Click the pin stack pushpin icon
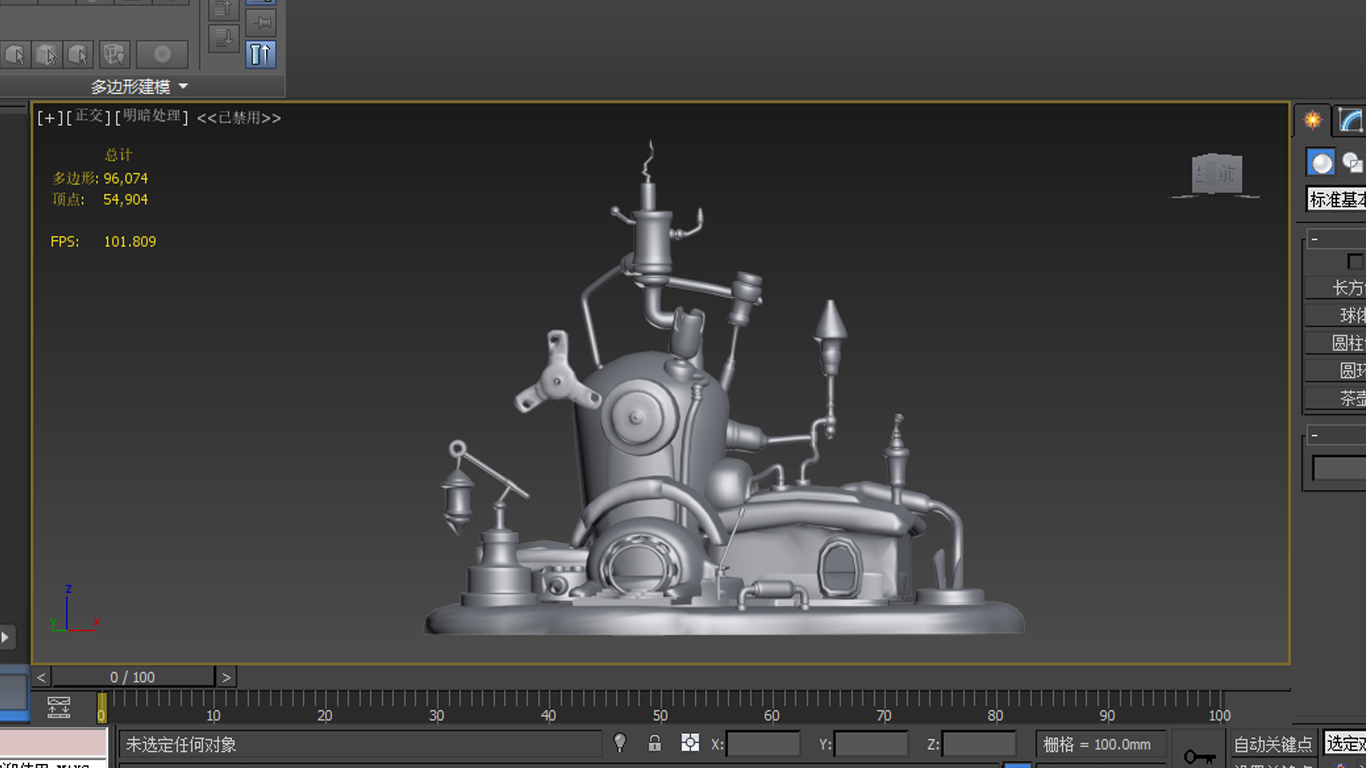Viewport: 1366px width, 768px height. point(260,21)
